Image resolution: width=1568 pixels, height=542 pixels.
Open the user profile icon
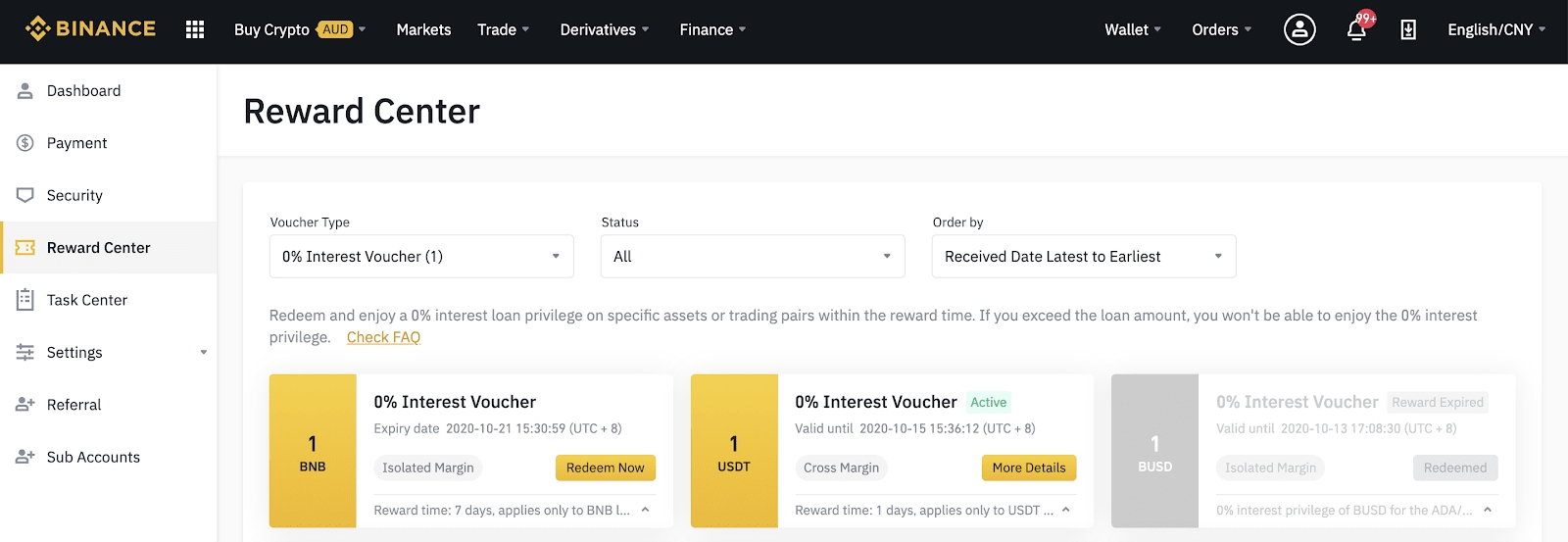pos(1299,29)
